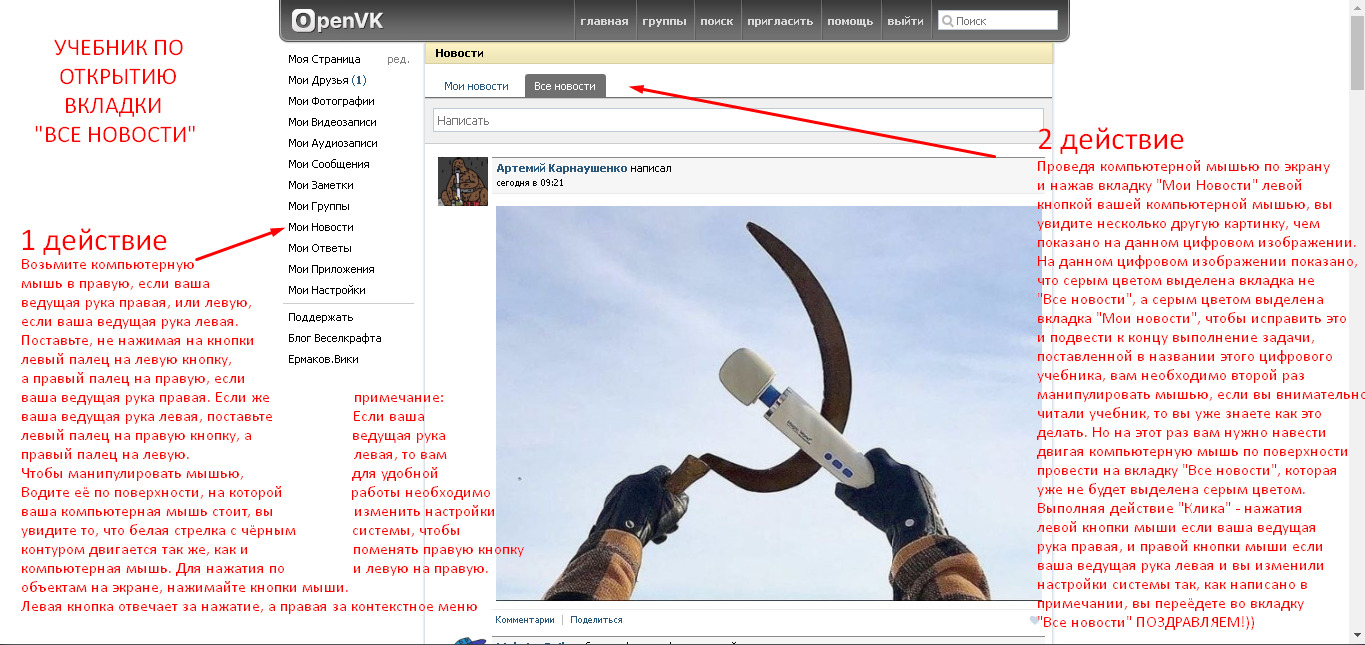The width and height of the screenshot is (1365, 645).
Task: Open the Ермаков.Вики sidebar link
Action: click(323, 359)
